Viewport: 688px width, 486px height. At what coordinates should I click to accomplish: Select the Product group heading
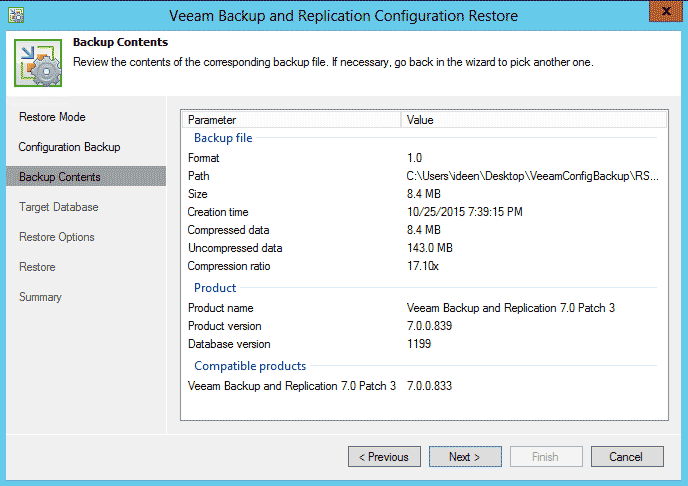tap(215, 288)
